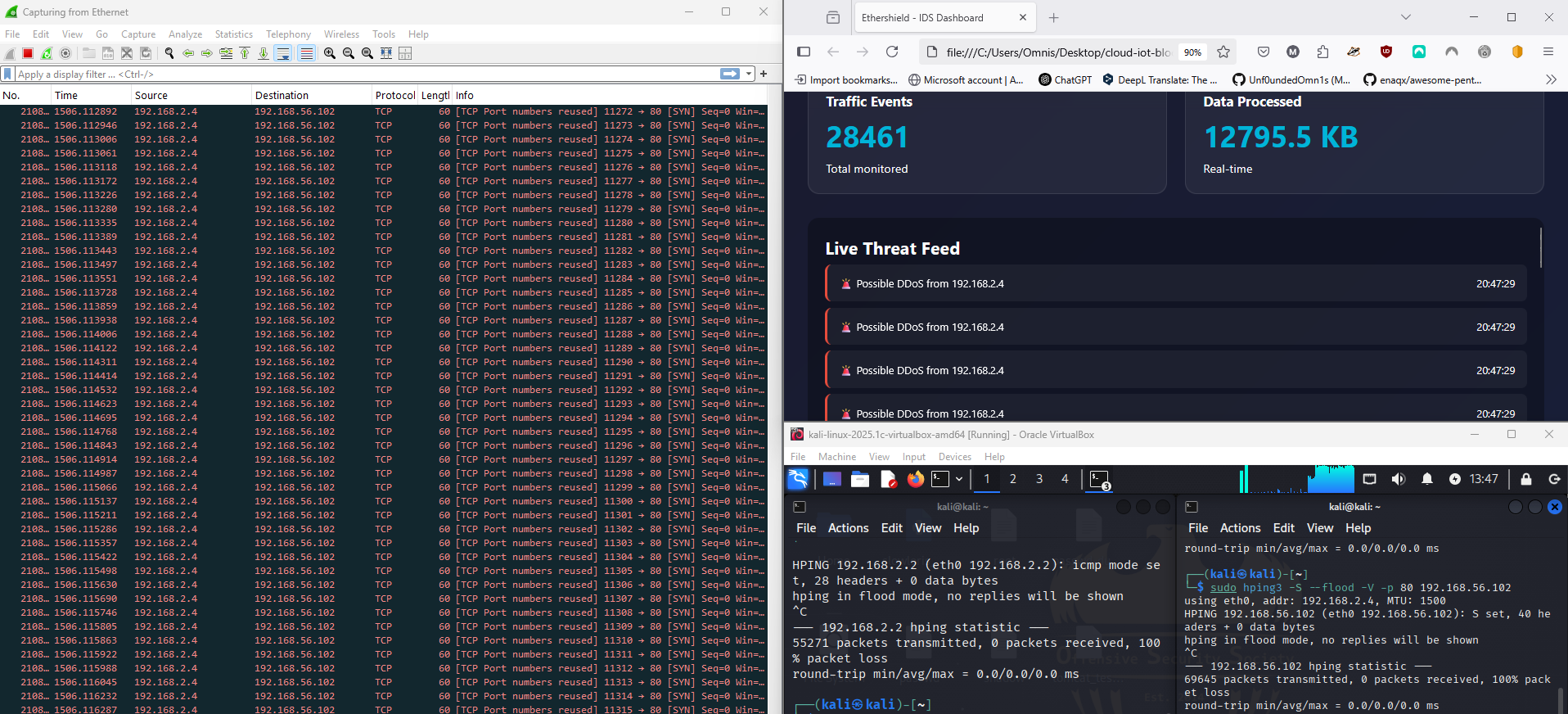Open DeepL Translate bookmark
The width and height of the screenshot is (1568, 714).
pyautogui.click(x=1160, y=79)
